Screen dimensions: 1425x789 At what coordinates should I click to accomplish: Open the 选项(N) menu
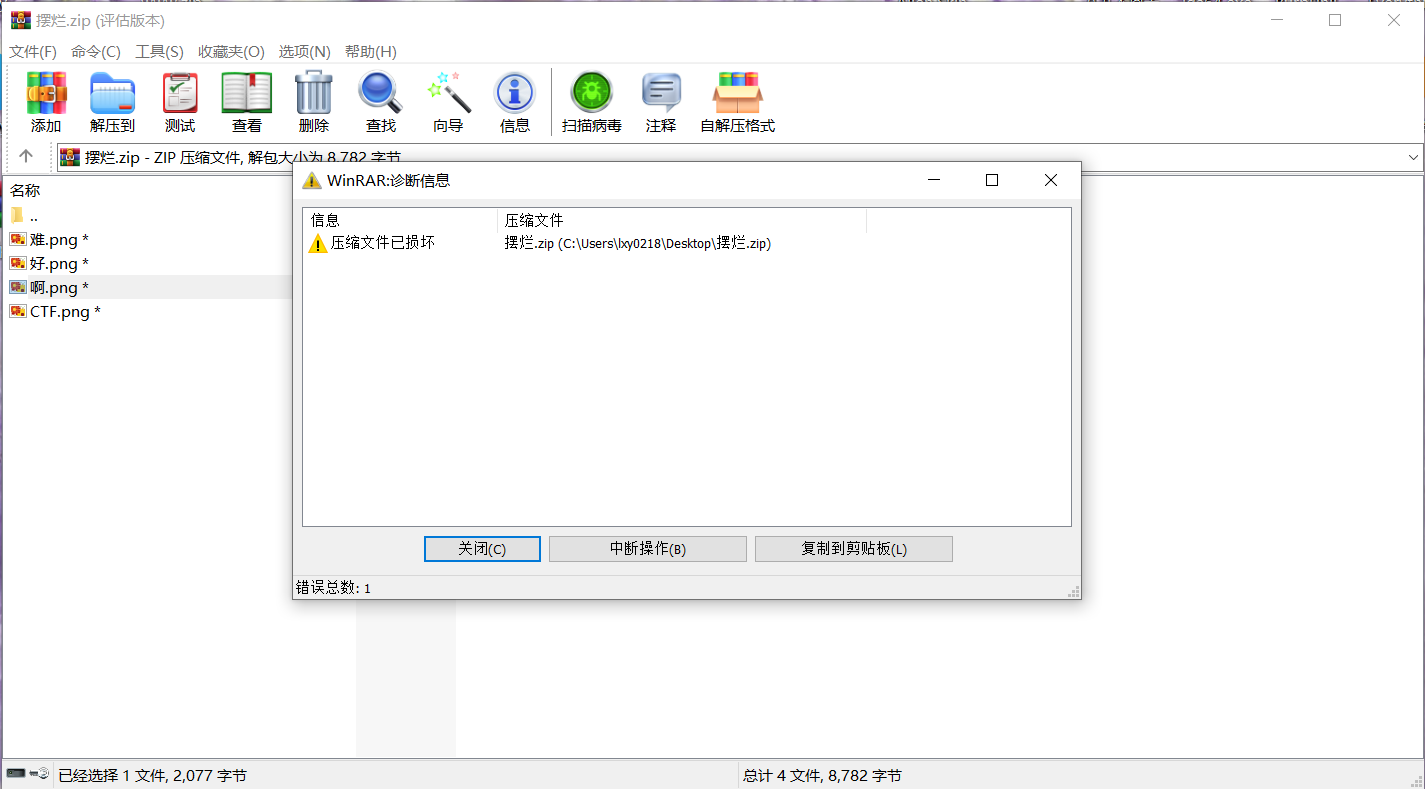click(x=304, y=52)
